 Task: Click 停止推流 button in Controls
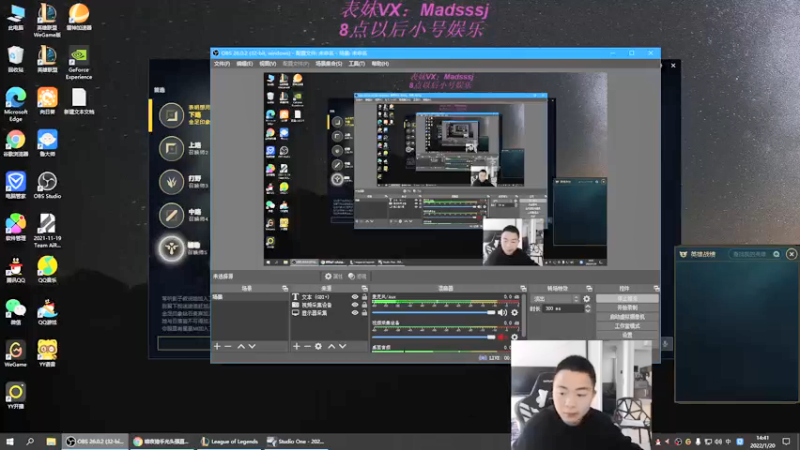627,298
